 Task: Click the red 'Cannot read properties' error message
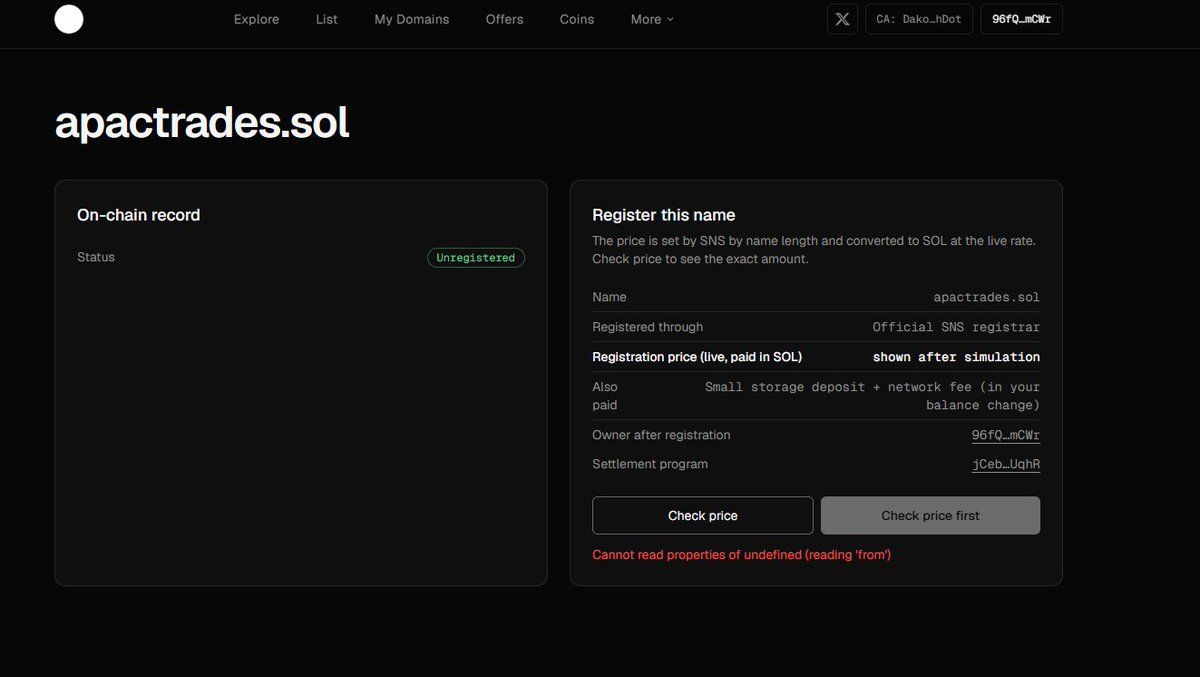pyautogui.click(x=742, y=554)
